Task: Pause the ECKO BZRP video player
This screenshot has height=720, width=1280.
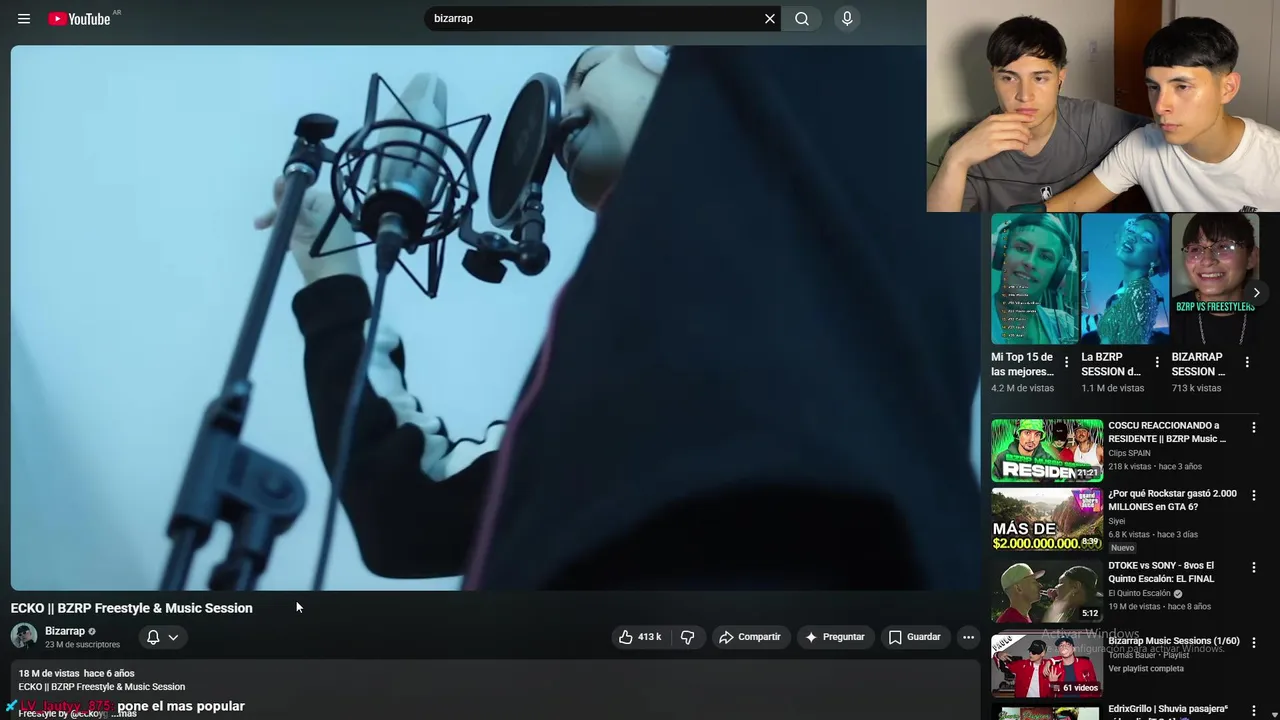Action: [496, 318]
